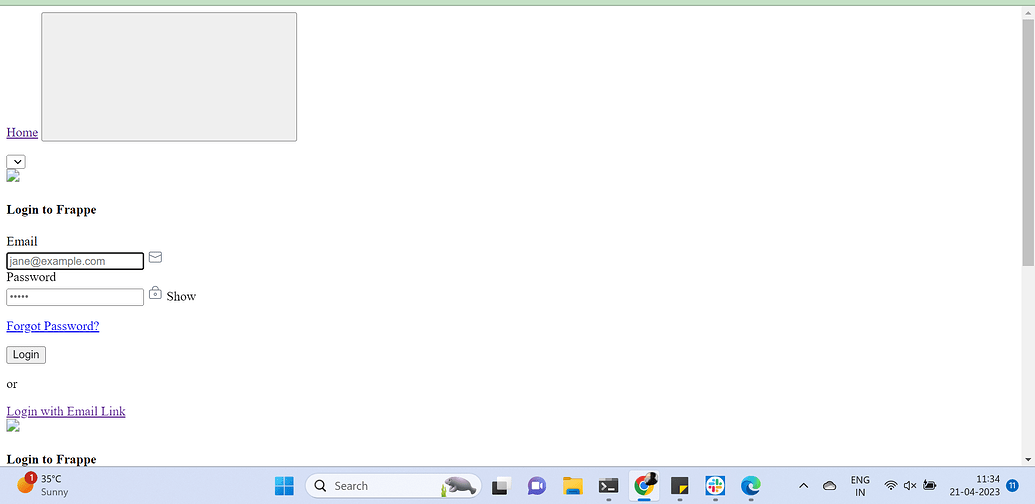Click the Wi-Fi network tray icon
This screenshot has height=504, width=1035.
[890, 486]
